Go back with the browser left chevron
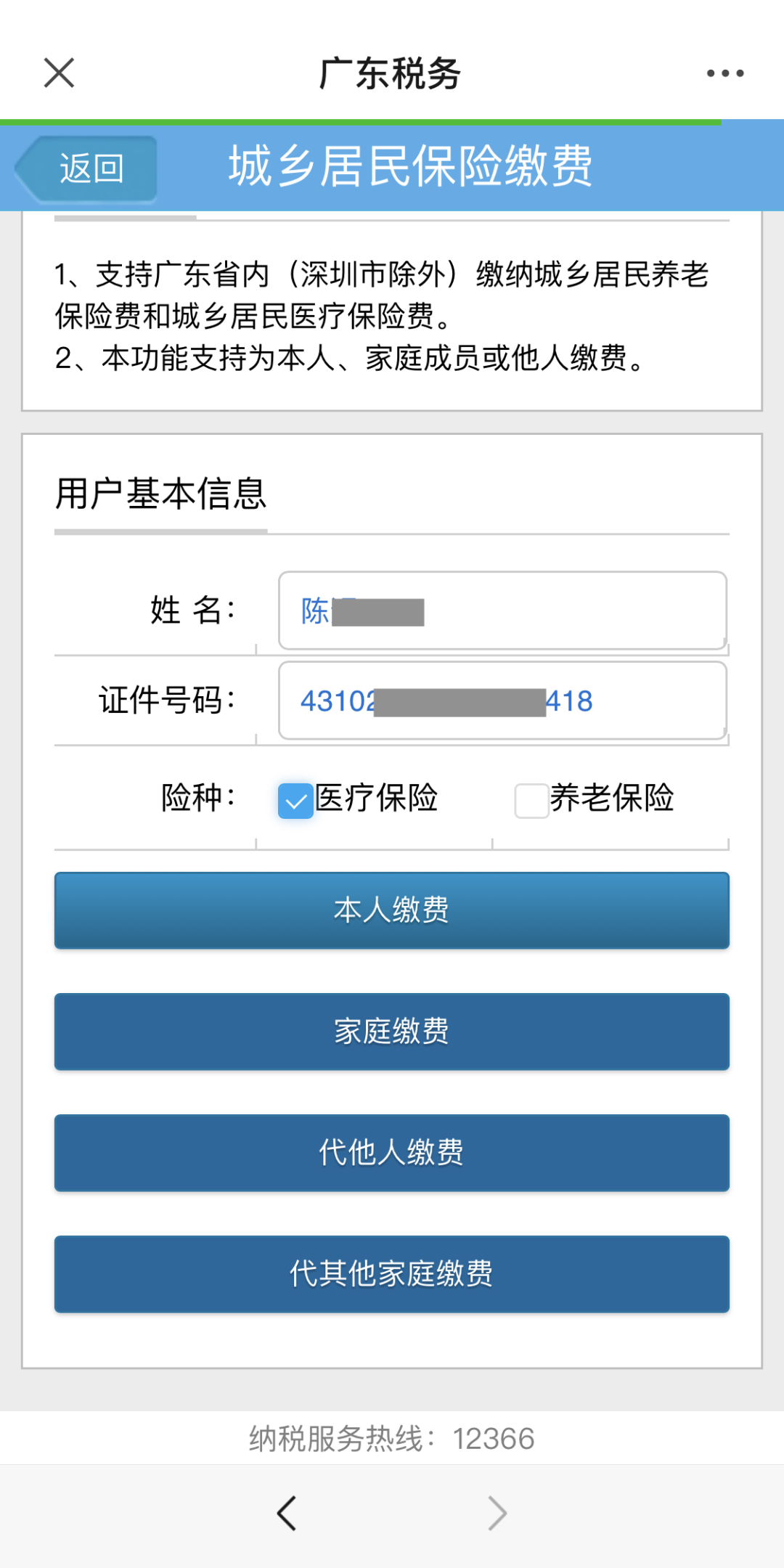 tap(287, 1514)
